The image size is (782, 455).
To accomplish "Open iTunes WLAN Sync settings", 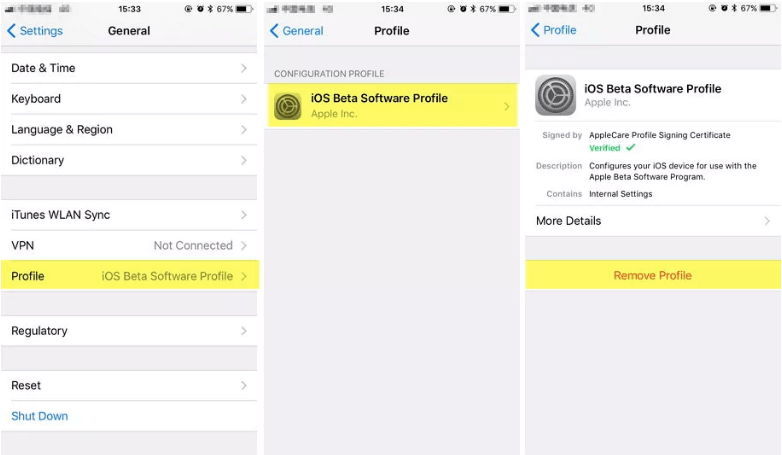I will 129,215.
